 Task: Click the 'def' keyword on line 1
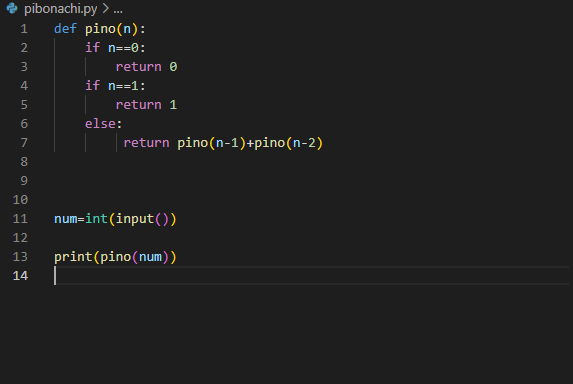click(x=65, y=29)
